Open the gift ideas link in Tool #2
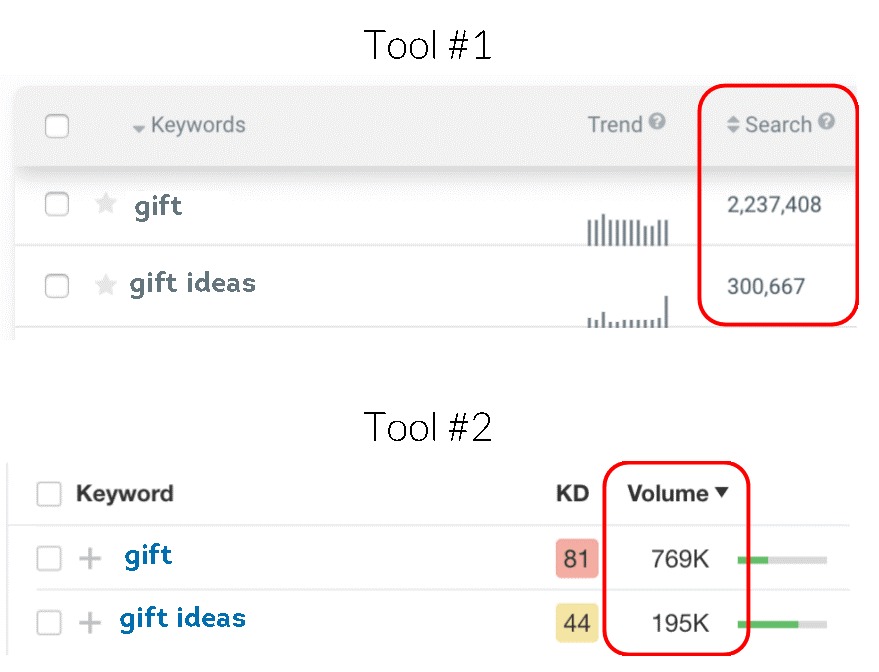This screenshot has width=879, height=672. click(182, 619)
